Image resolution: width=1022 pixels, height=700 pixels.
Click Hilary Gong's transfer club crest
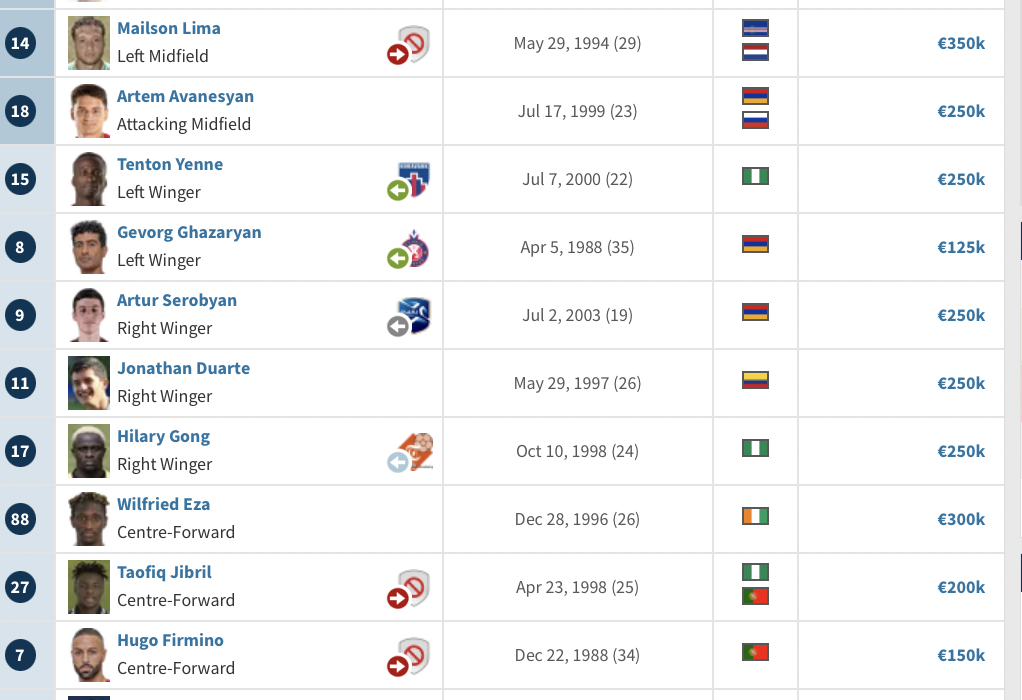coord(410,452)
